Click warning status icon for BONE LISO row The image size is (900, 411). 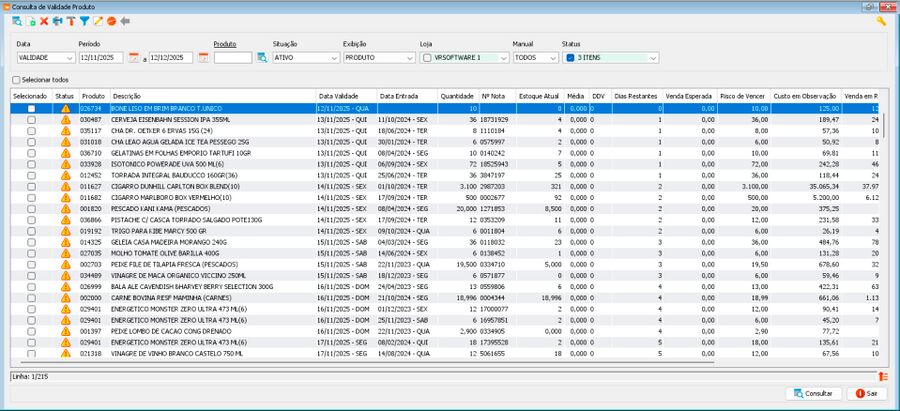coord(65,108)
